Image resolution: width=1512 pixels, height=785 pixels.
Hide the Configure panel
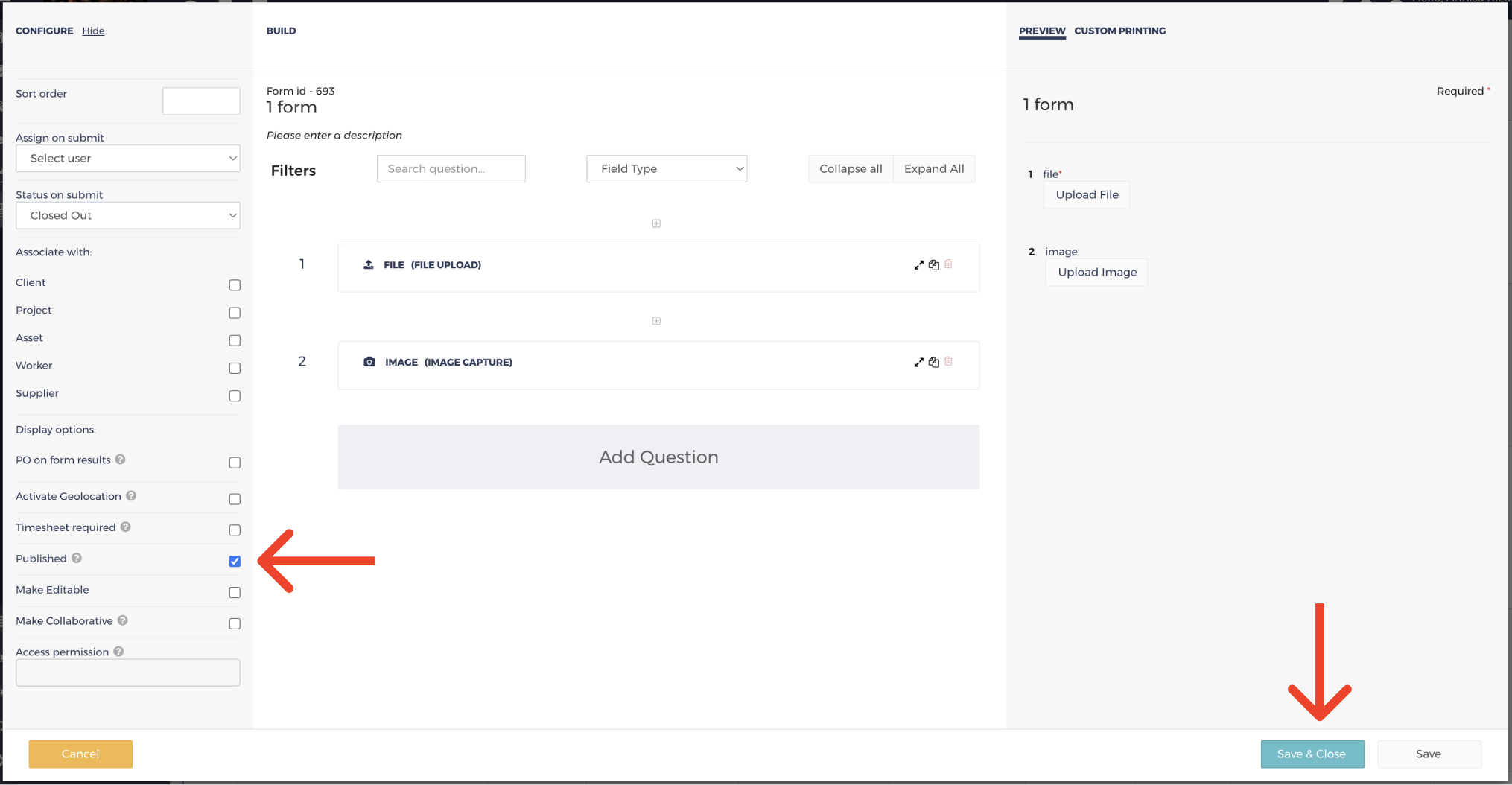tap(93, 31)
